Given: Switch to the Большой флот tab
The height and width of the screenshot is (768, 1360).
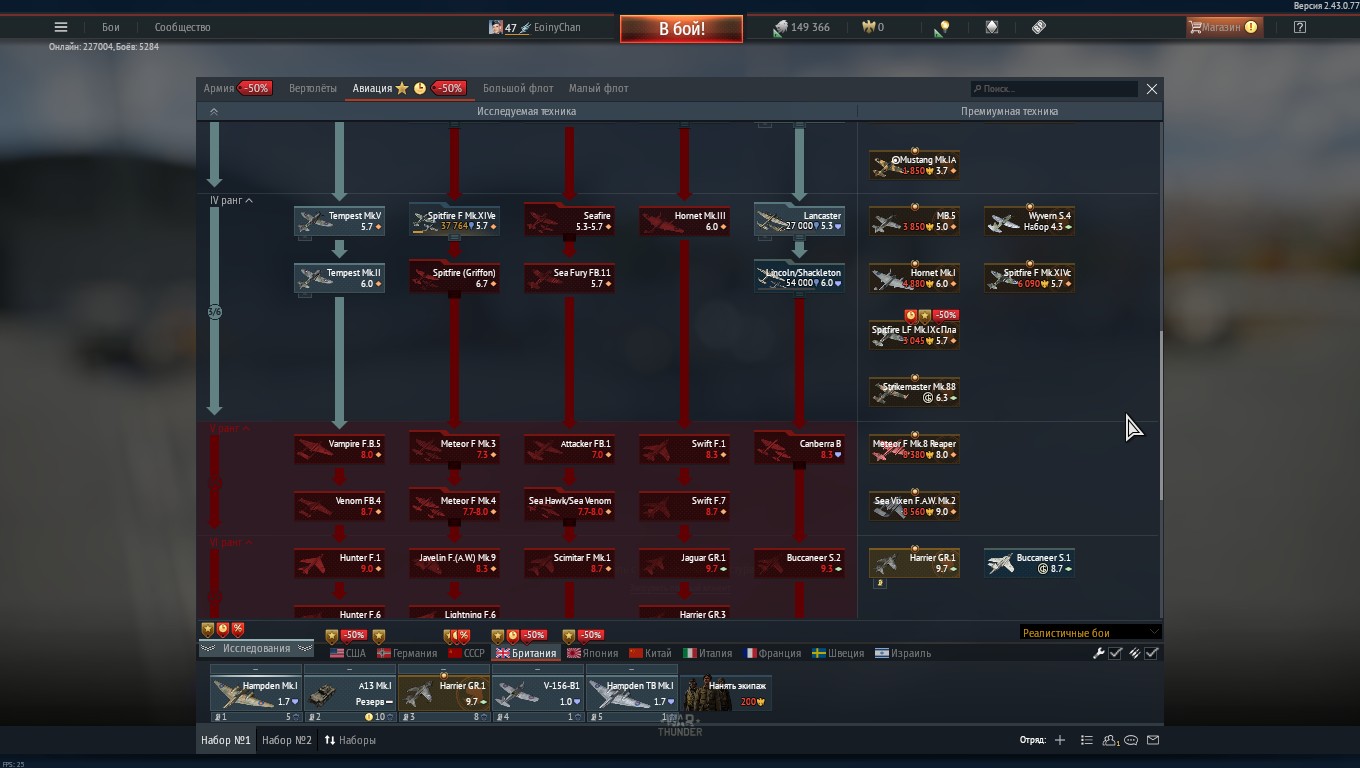Looking at the screenshot, I should [518, 89].
